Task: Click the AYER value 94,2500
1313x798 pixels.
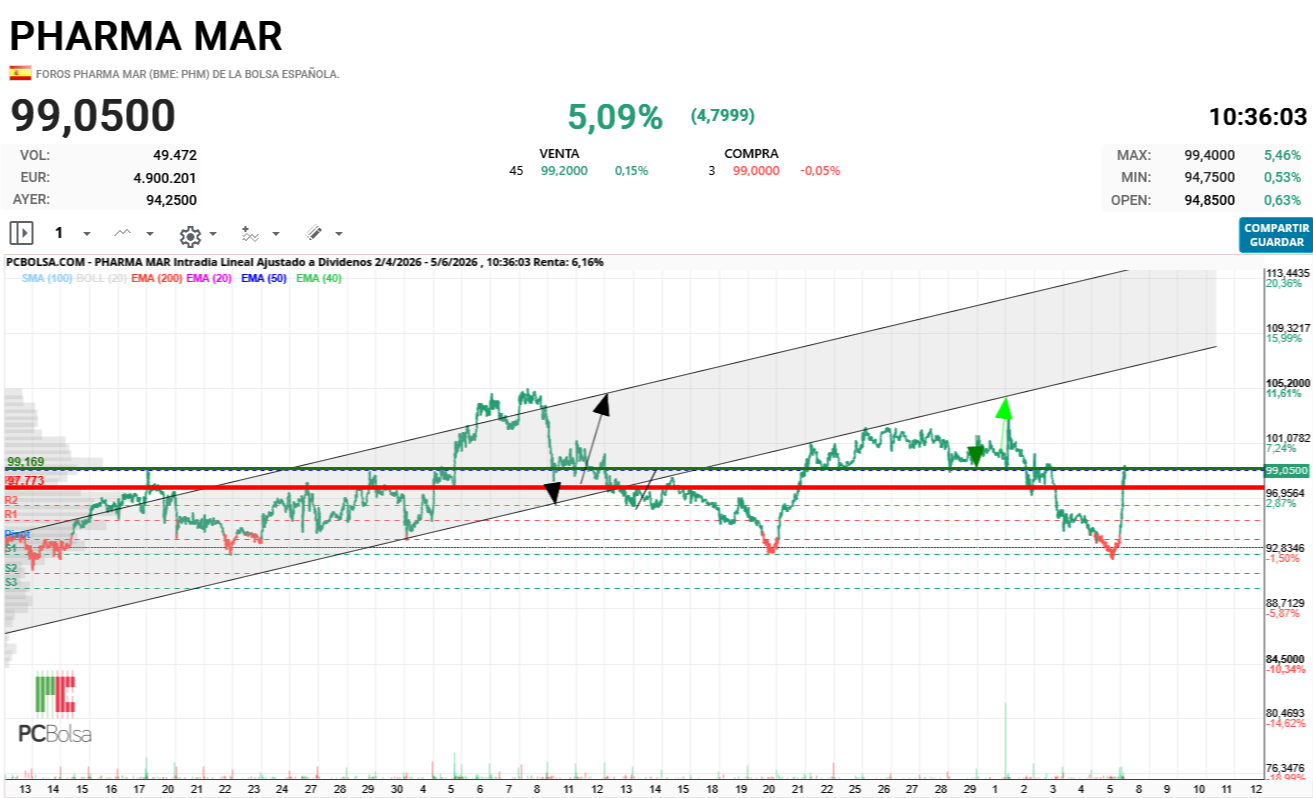Action: coord(169,200)
